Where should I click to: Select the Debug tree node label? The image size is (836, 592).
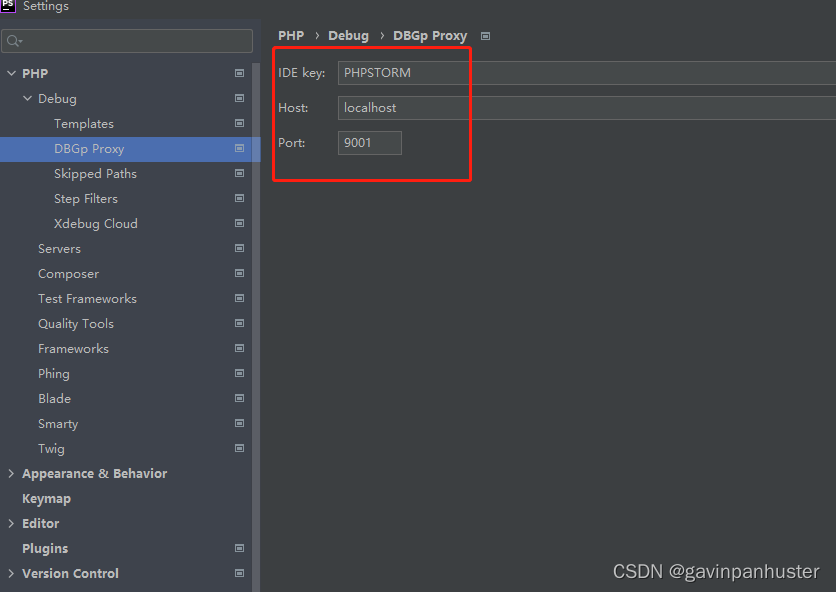(x=57, y=99)
